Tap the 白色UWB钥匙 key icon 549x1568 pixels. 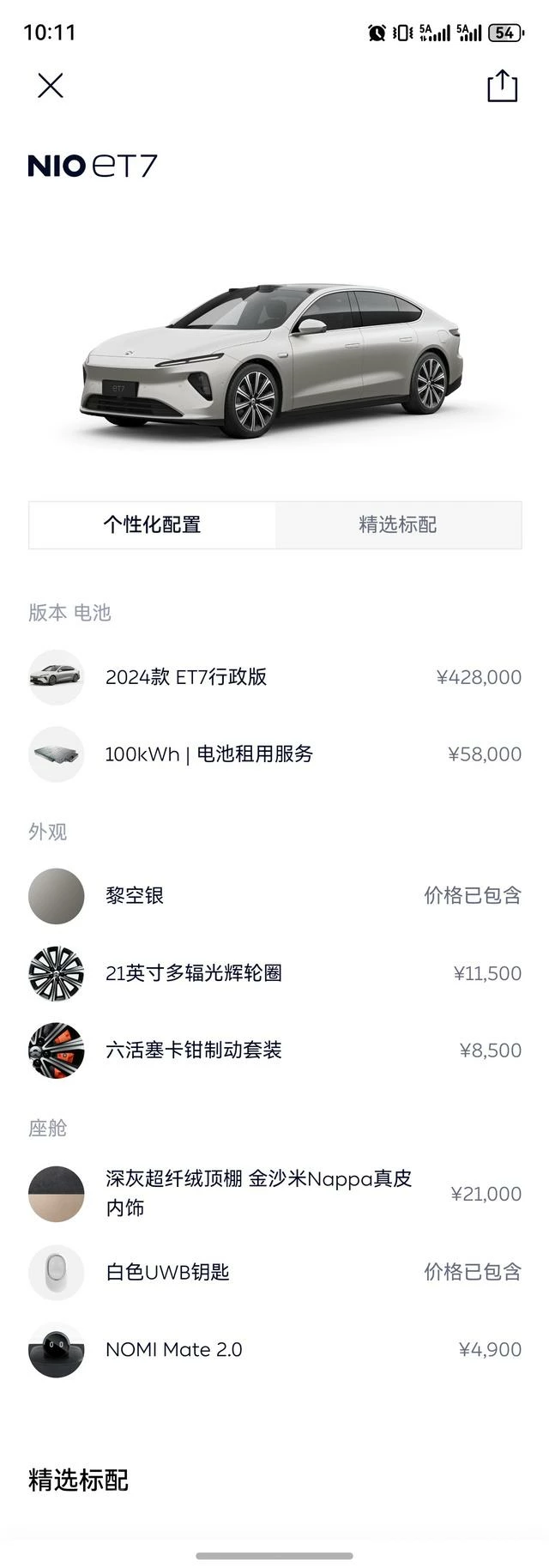coord(57,1272)
